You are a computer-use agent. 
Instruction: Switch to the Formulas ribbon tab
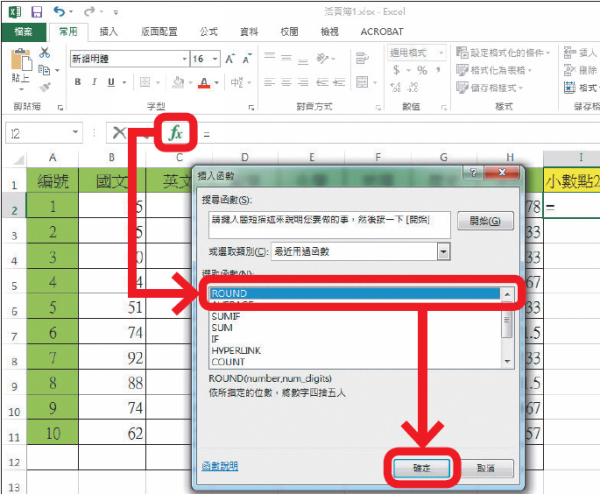[209, 32]
